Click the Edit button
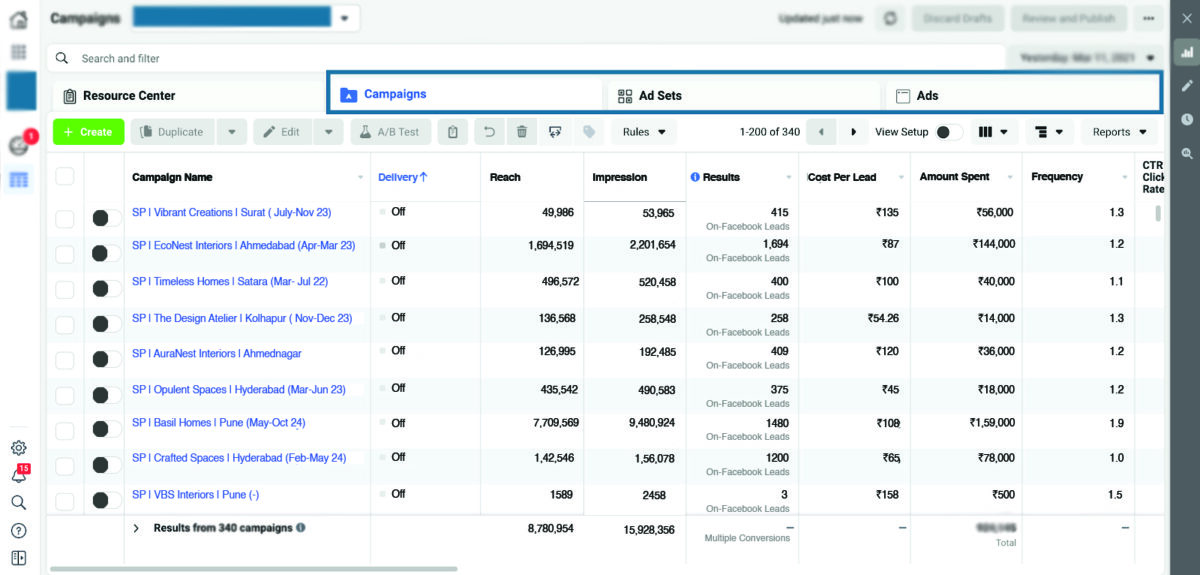1200x575 pixels. coord(283,132)
